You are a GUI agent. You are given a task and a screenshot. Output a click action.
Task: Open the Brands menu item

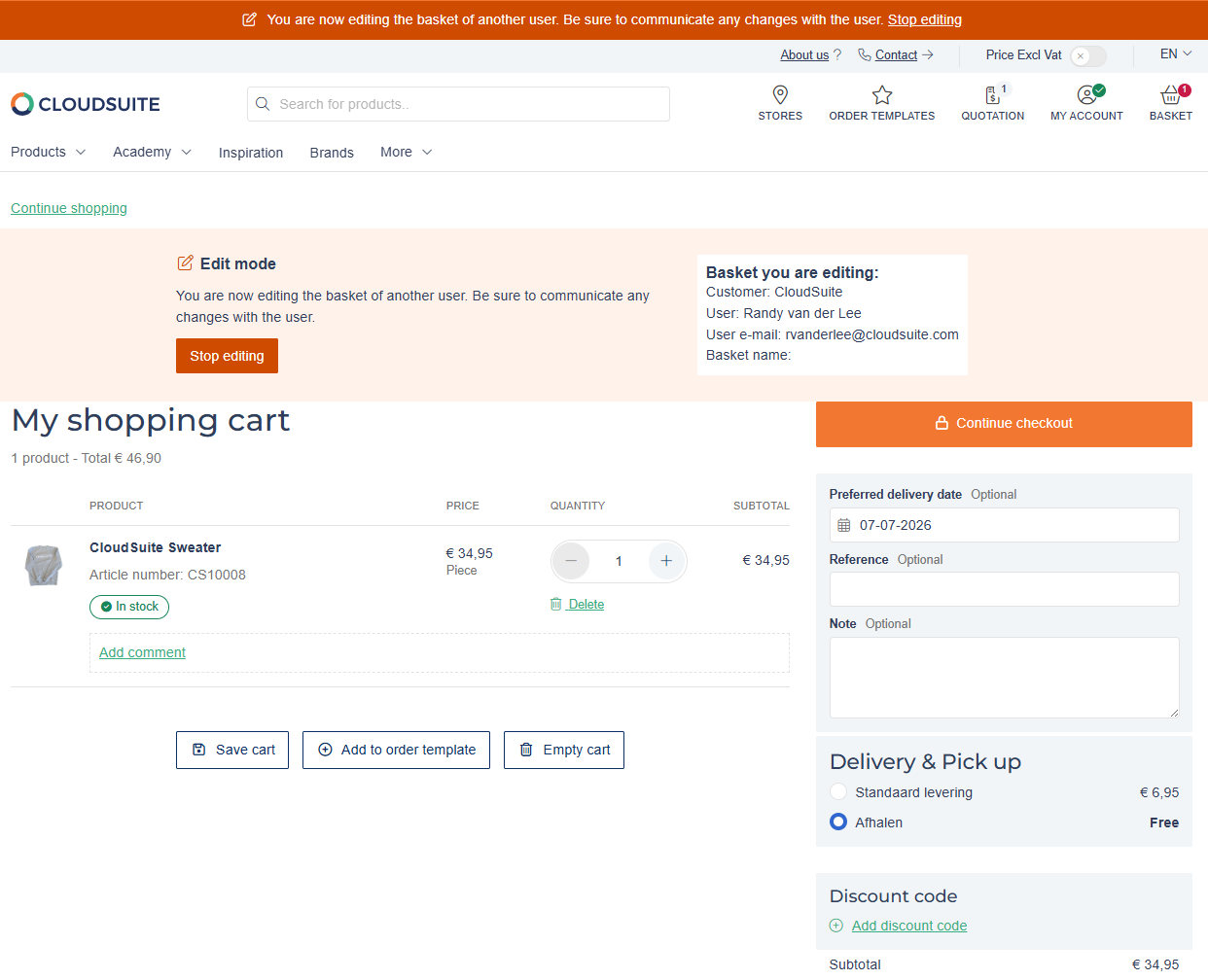click(332, 153)
